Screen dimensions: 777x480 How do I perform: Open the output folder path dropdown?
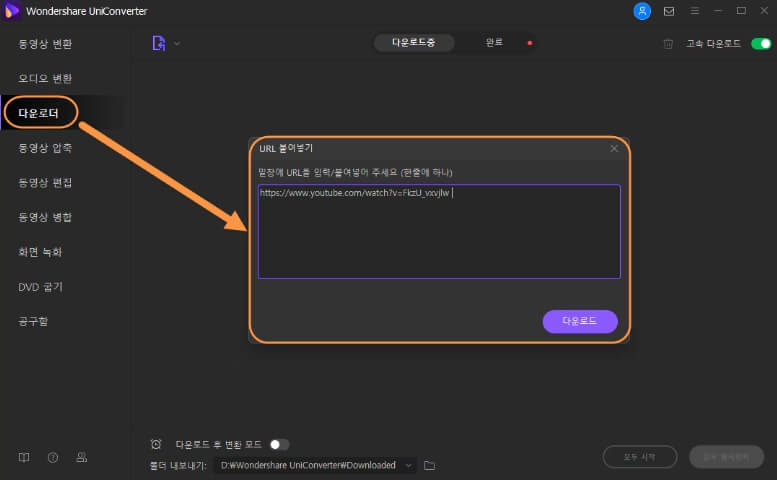point(316,465)
